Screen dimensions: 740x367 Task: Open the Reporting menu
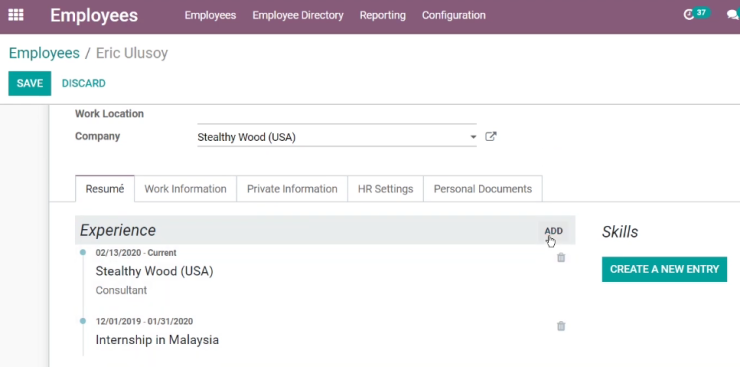(x=382, y=15)
